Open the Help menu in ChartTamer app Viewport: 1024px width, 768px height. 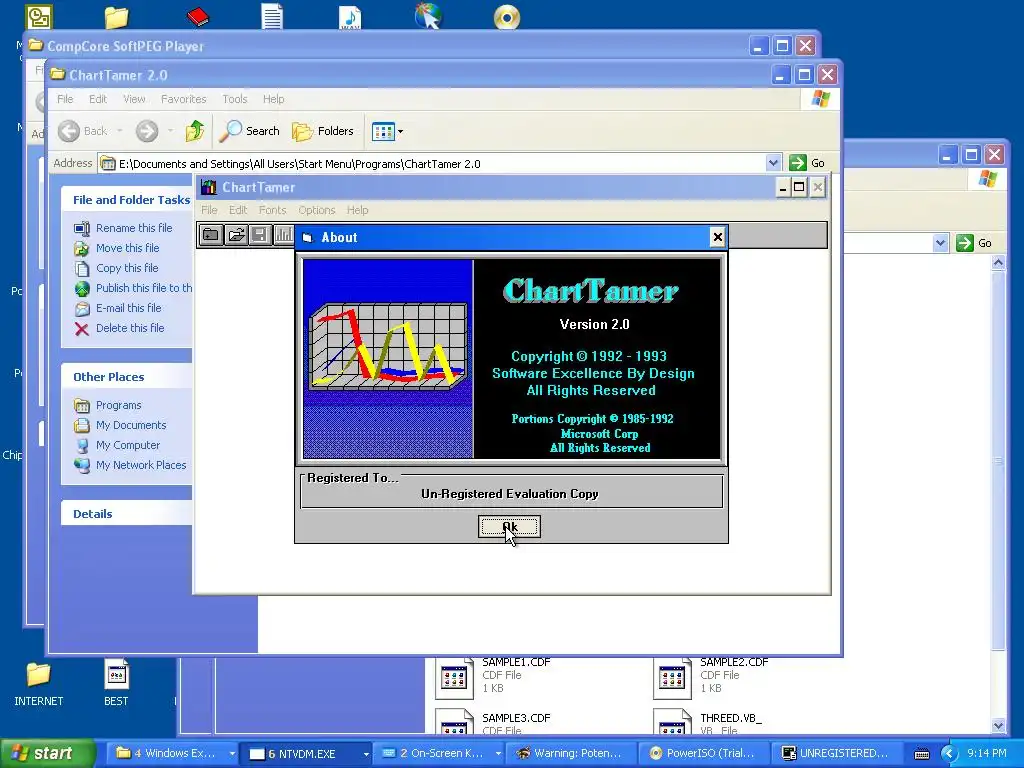[x=357, y=210]
